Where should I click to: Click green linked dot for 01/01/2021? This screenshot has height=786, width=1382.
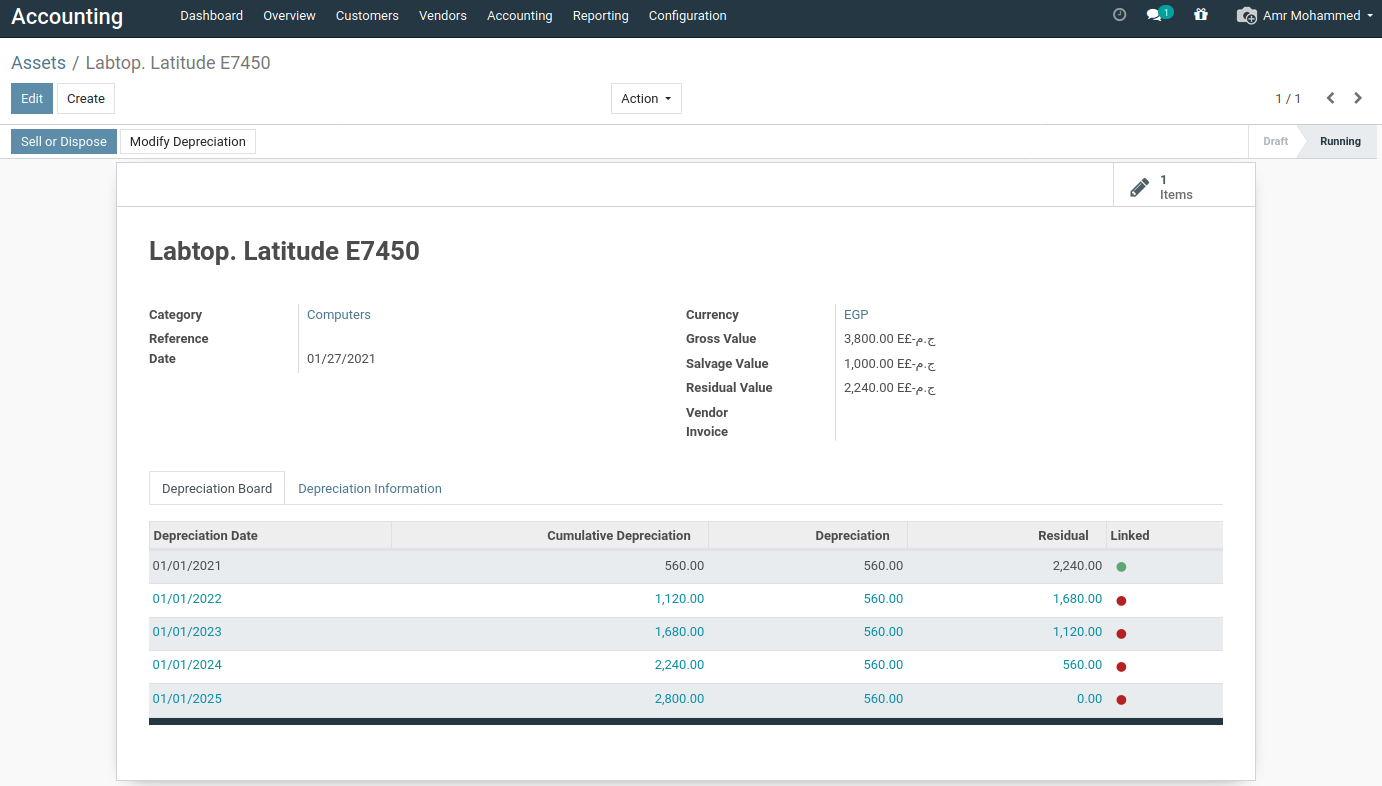[1121, 567]
